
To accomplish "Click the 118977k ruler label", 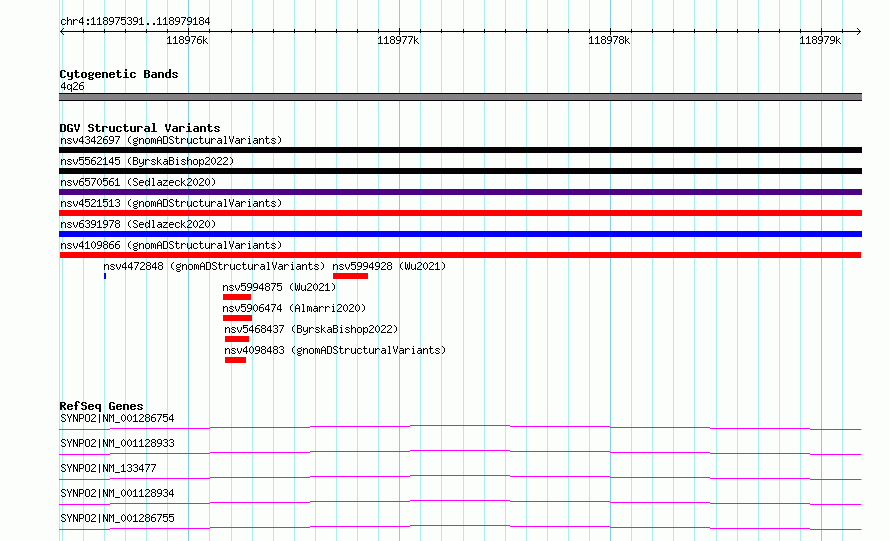I will click(398, 40).
